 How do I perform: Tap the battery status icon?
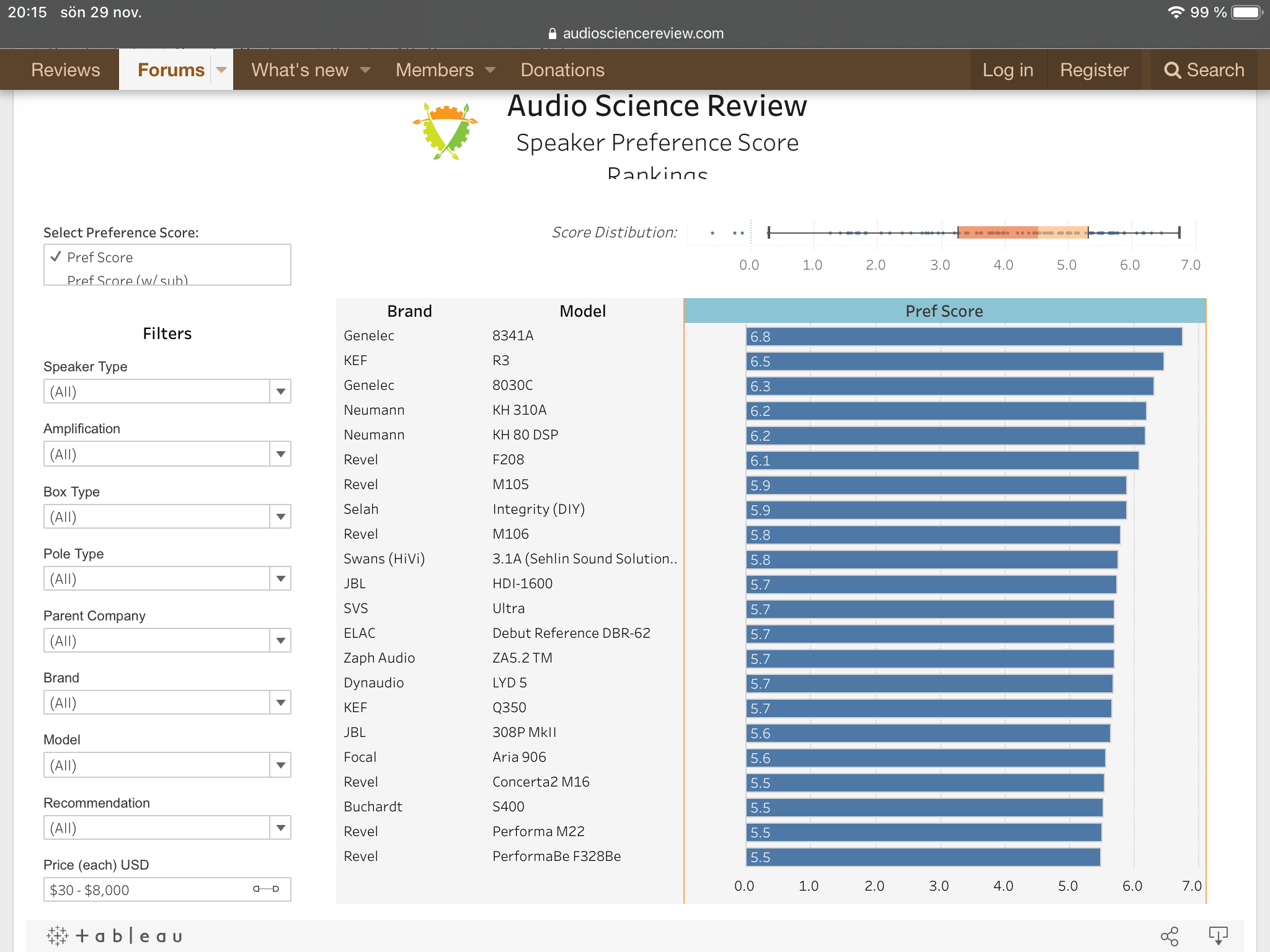click(x=1247, y=12)
